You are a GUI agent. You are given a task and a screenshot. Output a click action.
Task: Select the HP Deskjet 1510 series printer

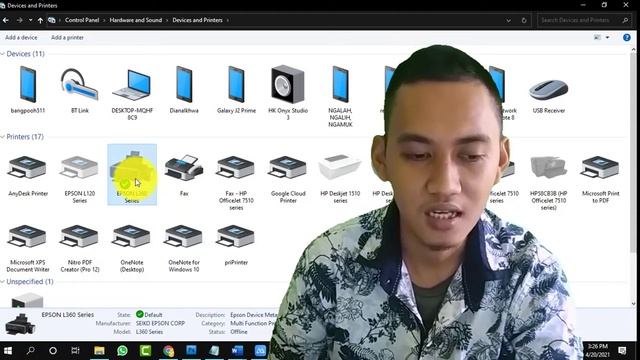point(340,179)
